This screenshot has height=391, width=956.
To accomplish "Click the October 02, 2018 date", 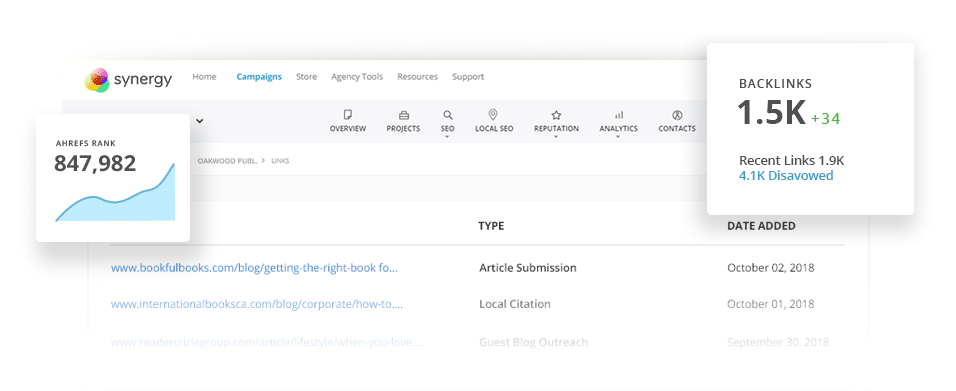I will [771, 268].
